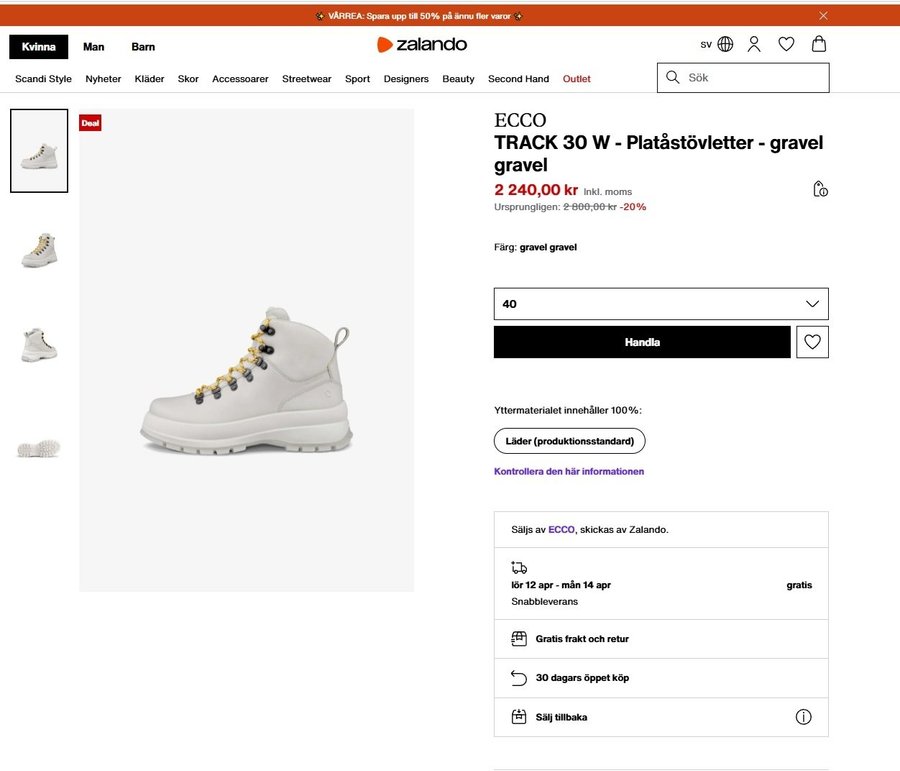The height and width of the screenshot is (771, 900).
Task: Click the Läder (produktionsstandard) chip
Action: (x=569, y=441)
